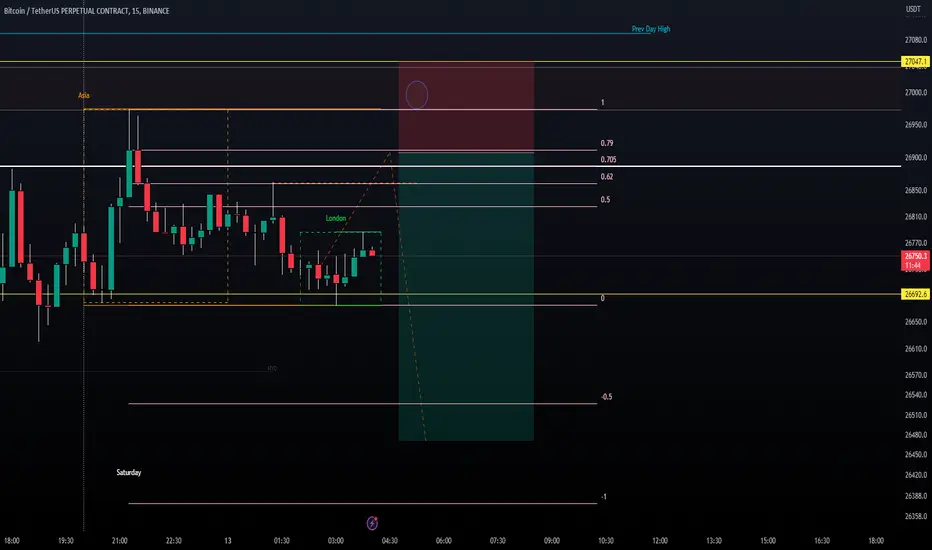932x550 pixels.
Task: Click 26388.0 on the price axis
Action: 916,496
